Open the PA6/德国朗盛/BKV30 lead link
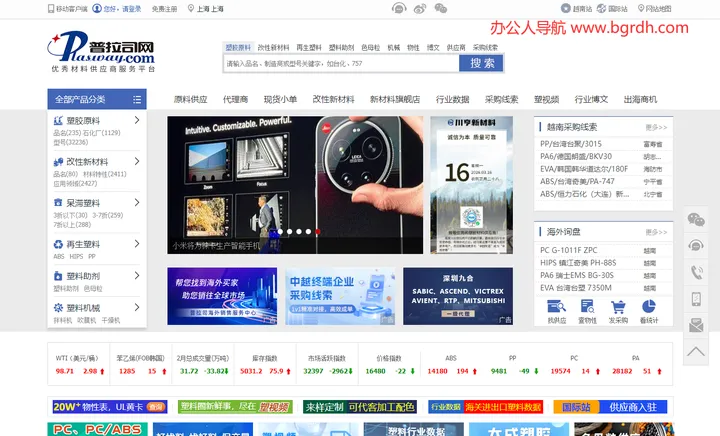Viewport: 720px width, 436px height. pyautogui.click(x=576, y=157)
